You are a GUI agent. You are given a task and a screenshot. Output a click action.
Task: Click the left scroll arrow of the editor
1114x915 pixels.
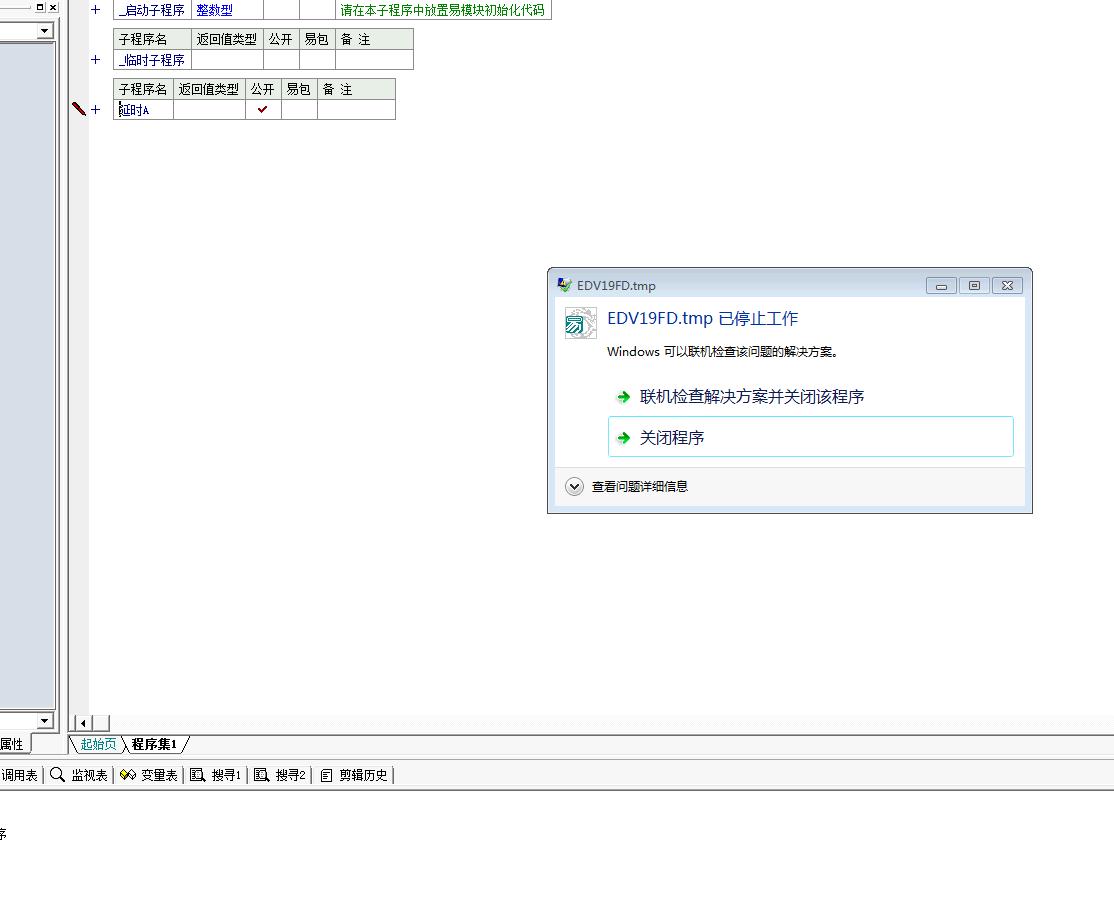tap(83, 723)
